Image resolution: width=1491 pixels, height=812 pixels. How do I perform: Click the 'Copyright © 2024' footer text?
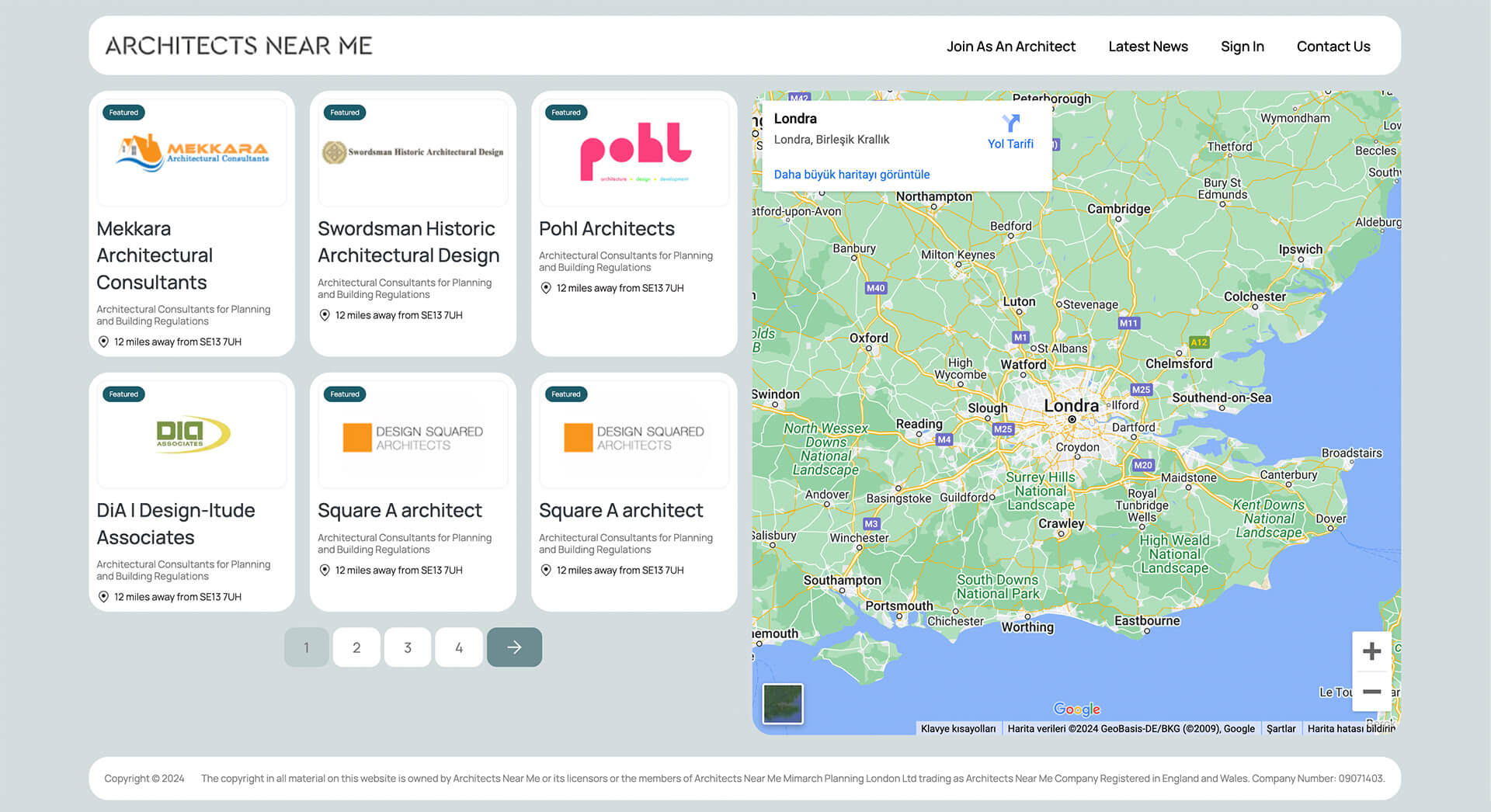[x=144, y=779]
